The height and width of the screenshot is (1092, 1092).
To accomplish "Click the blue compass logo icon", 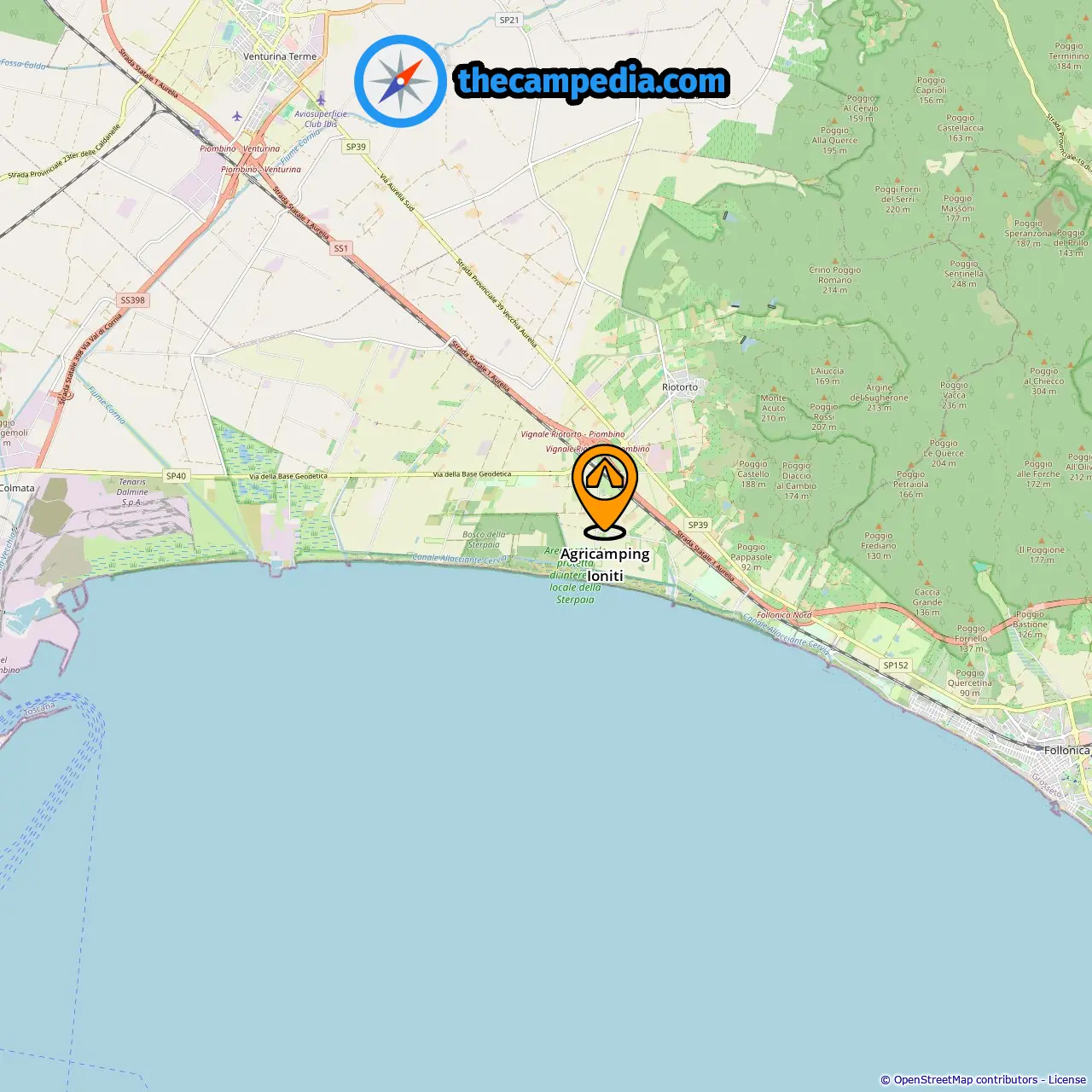I will pos(400,81).
